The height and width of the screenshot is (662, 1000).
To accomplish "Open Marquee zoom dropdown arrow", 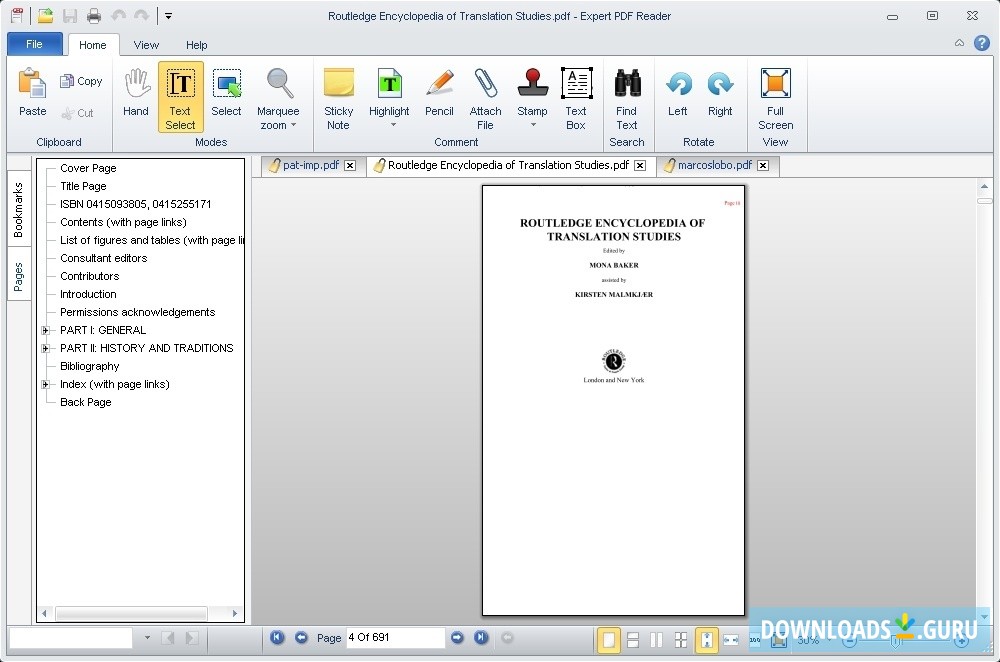I will tap(293, 125).
